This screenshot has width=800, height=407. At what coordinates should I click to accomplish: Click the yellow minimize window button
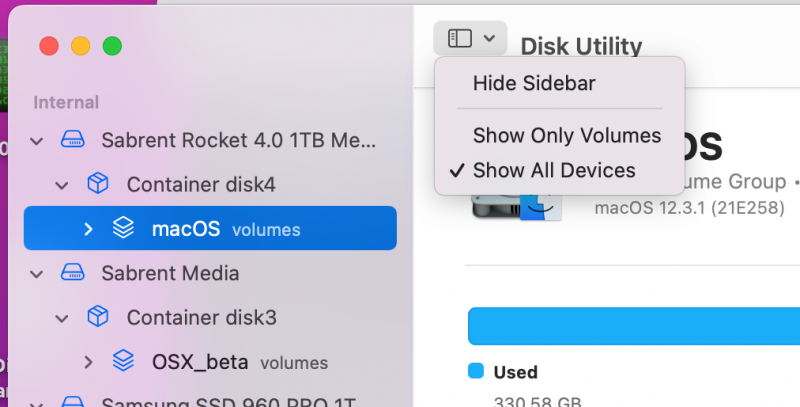pos(80,46)
